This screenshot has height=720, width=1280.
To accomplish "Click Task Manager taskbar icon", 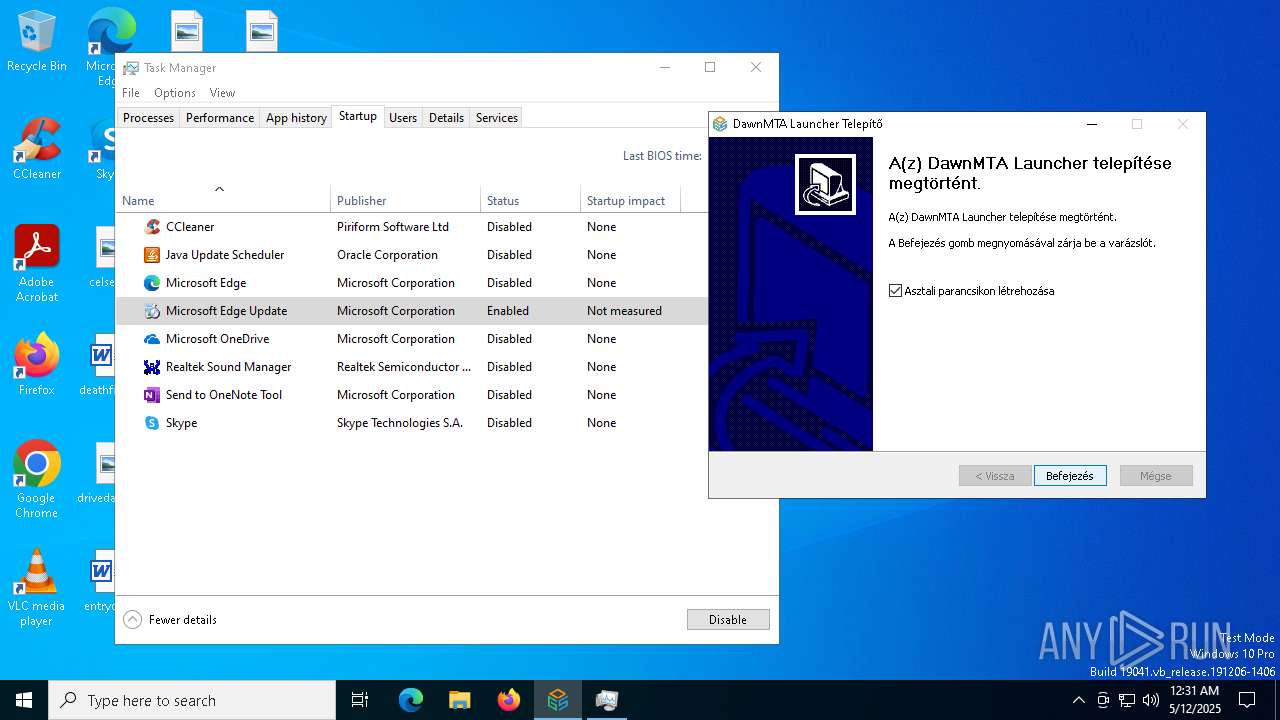I will (x=607, y=700).
